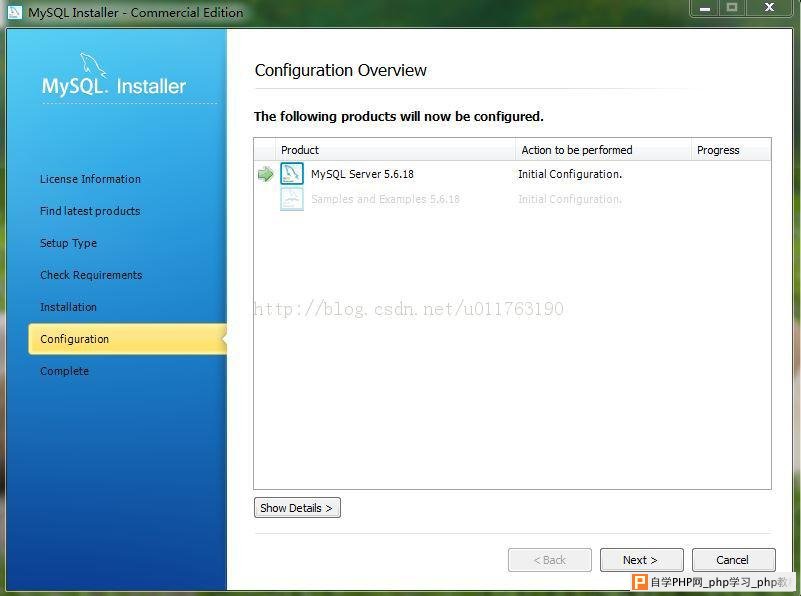This screenshot has width=801, height=596.
Task: Maximize the MySQL Installer window
Action: [x=732, y=8]
